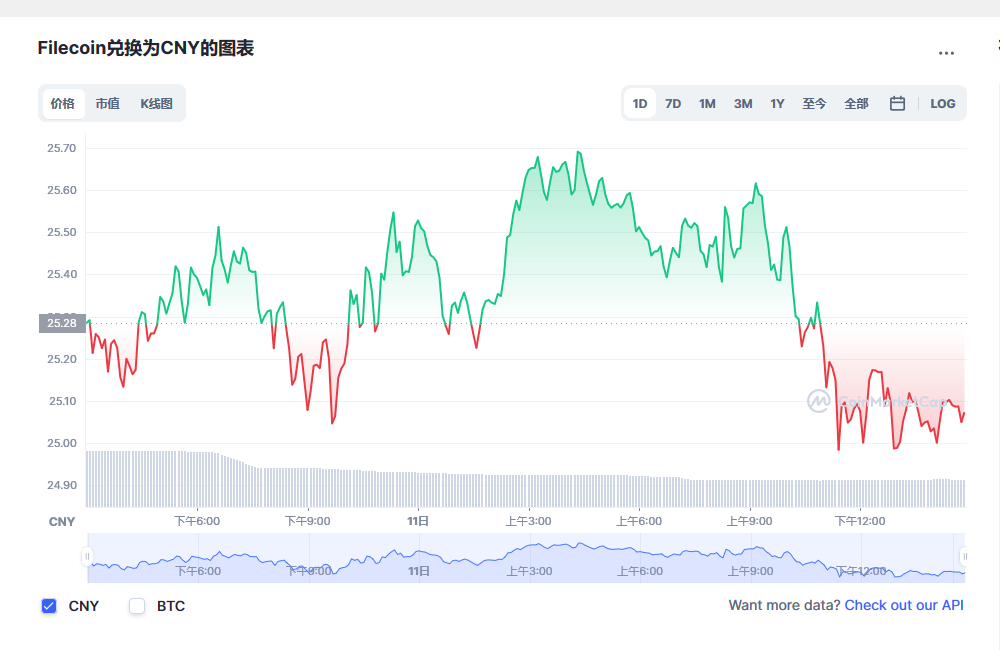Select the 1M time range

click(x=707, y=103)
